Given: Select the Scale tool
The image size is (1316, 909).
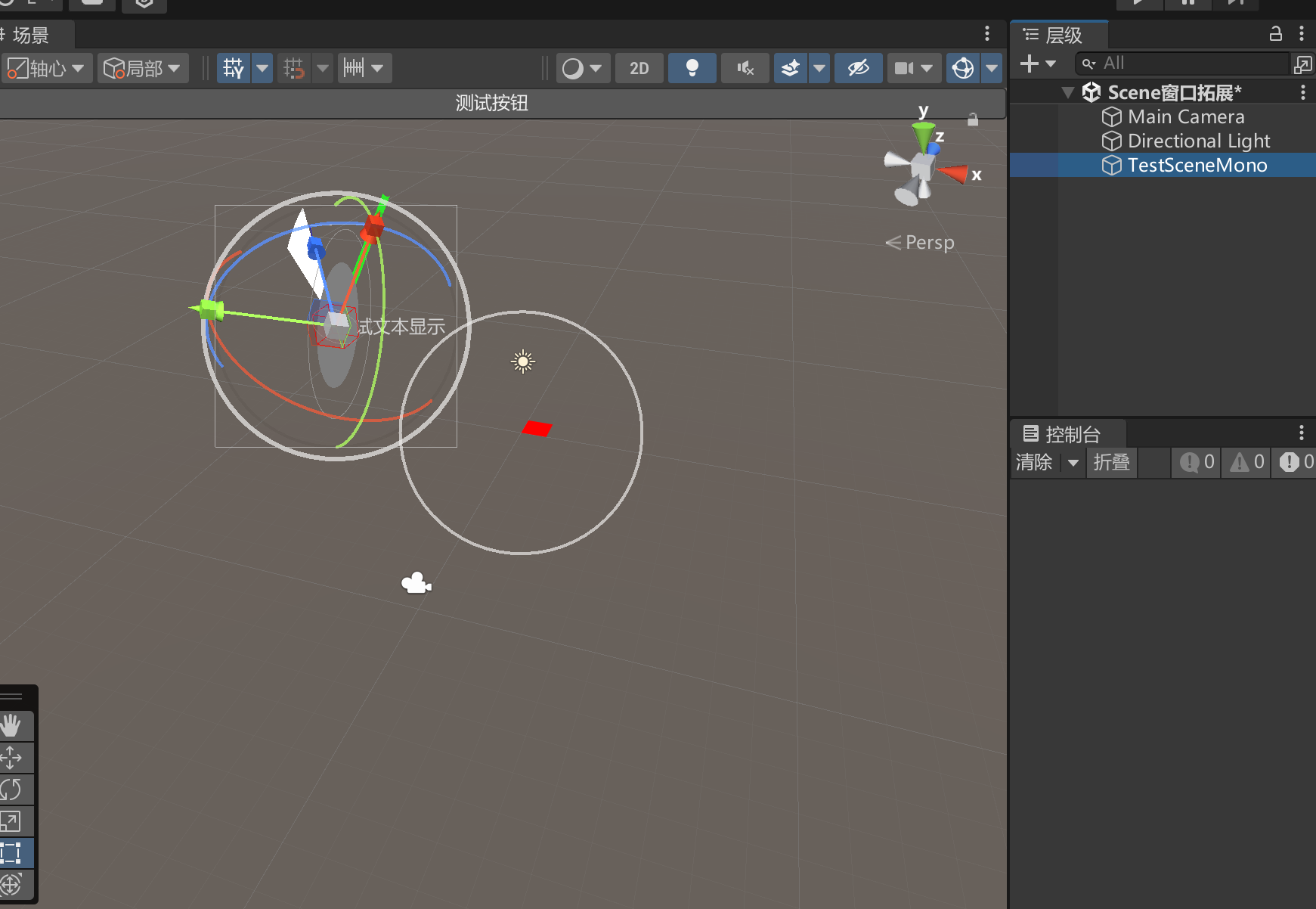Looking at the screenshot, I should 11,821.
